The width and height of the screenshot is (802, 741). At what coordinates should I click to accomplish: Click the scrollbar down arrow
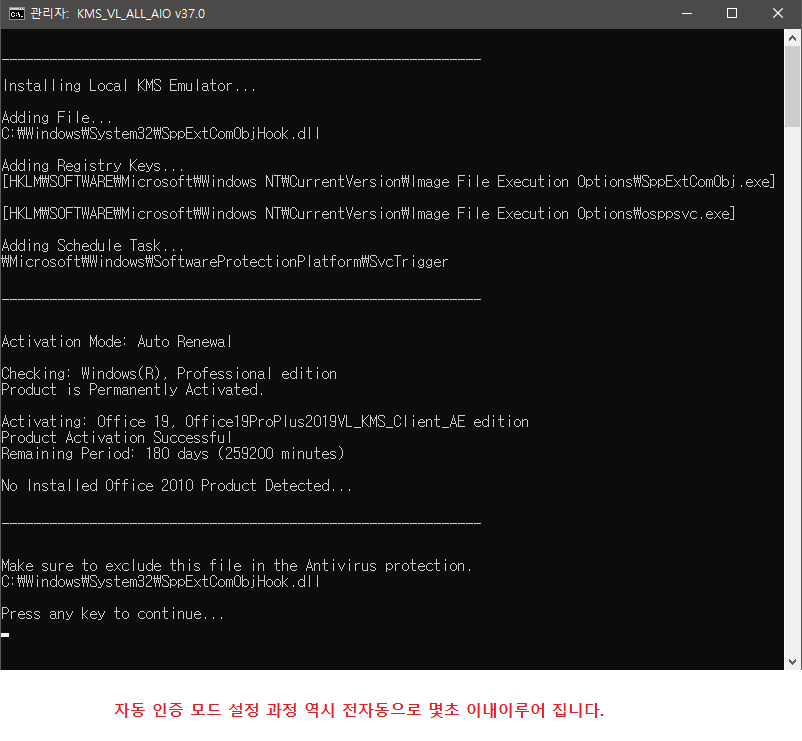point(792,662)
